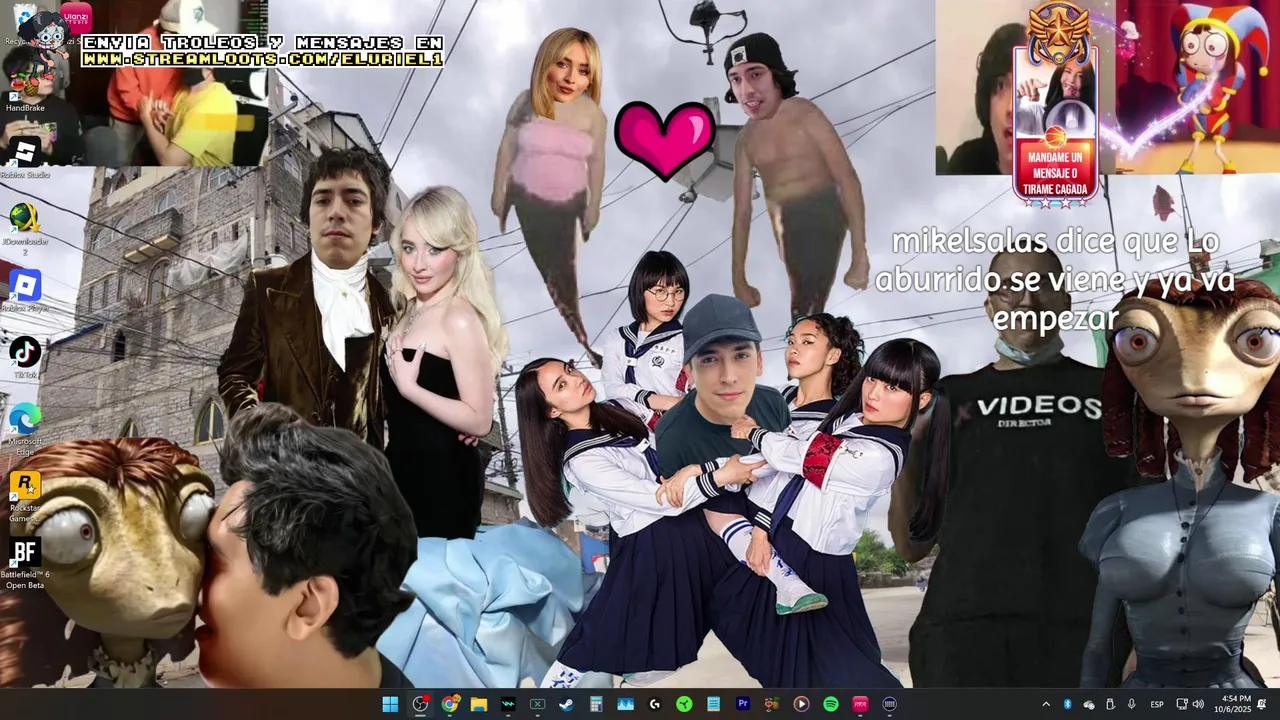Open the Notepad taskbar icon
Screen dimensions: 1280x720
click(x=713, y=704)
